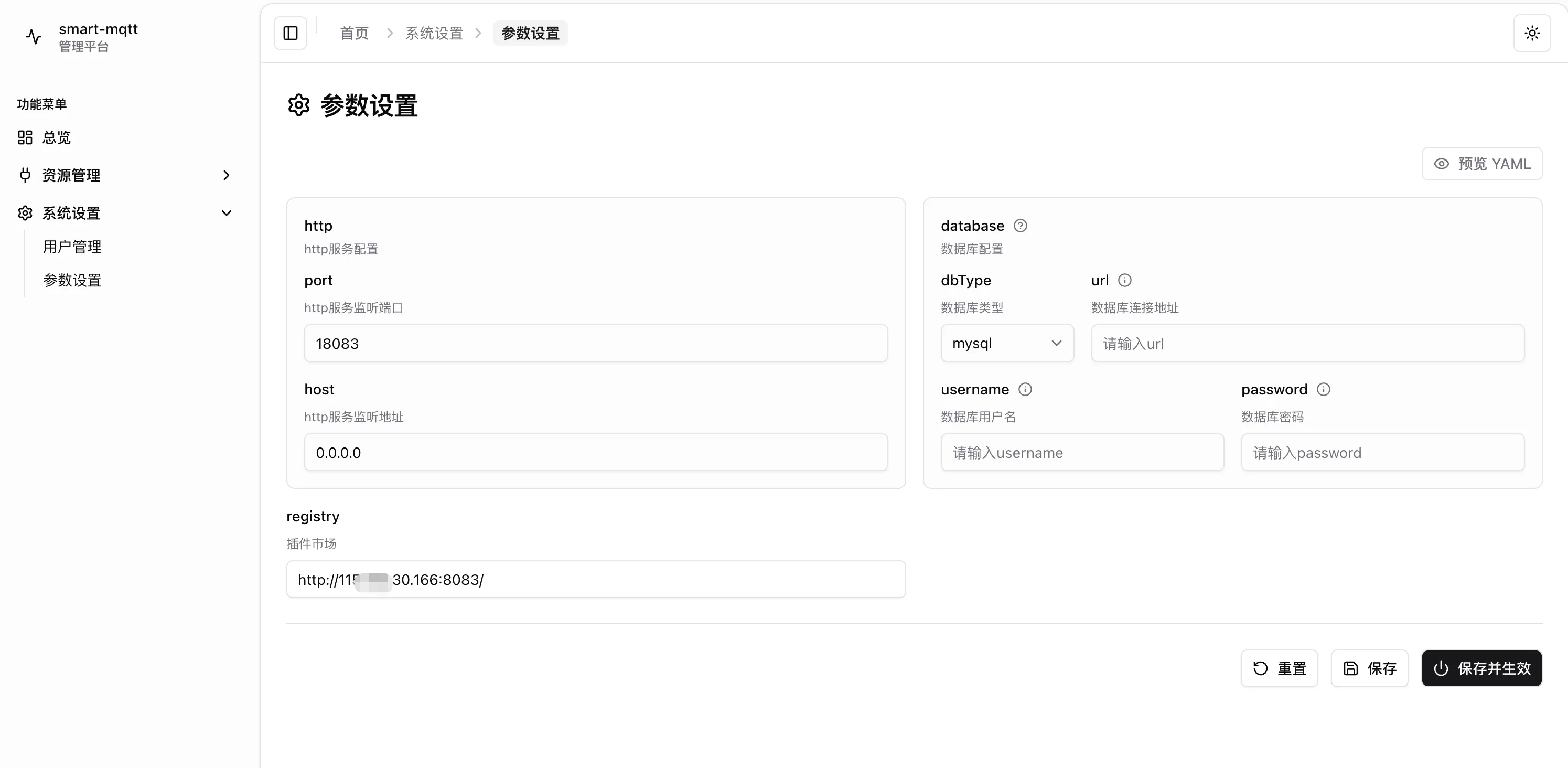The image size is (1568, 768).
Task: Go to 首页 via the breadcrumb
Action: (x=353, y=33)
